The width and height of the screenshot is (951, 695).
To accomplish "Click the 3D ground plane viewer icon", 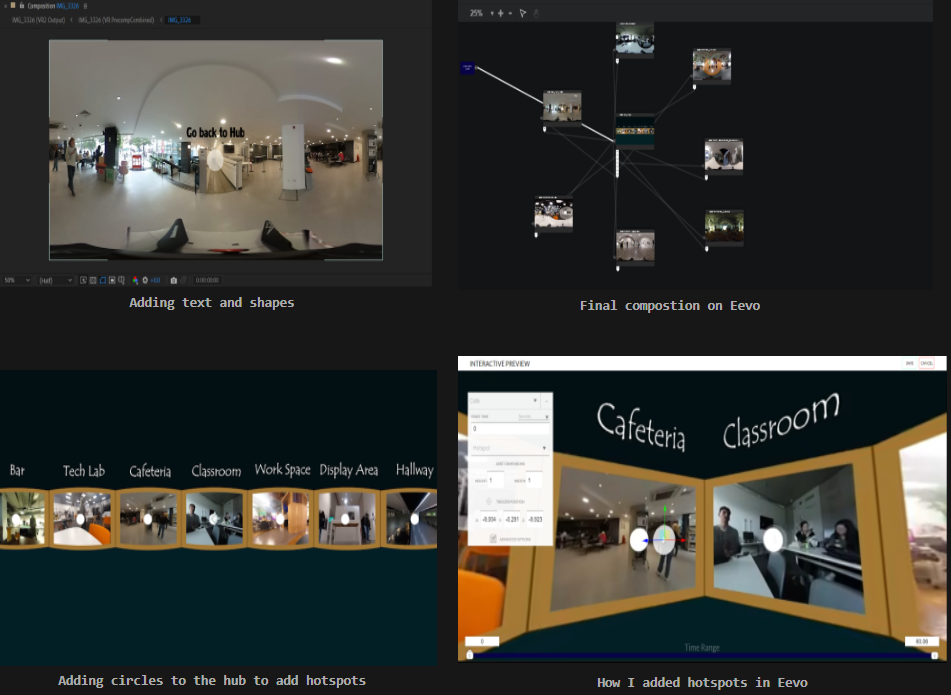I will [x=112, y=280].
